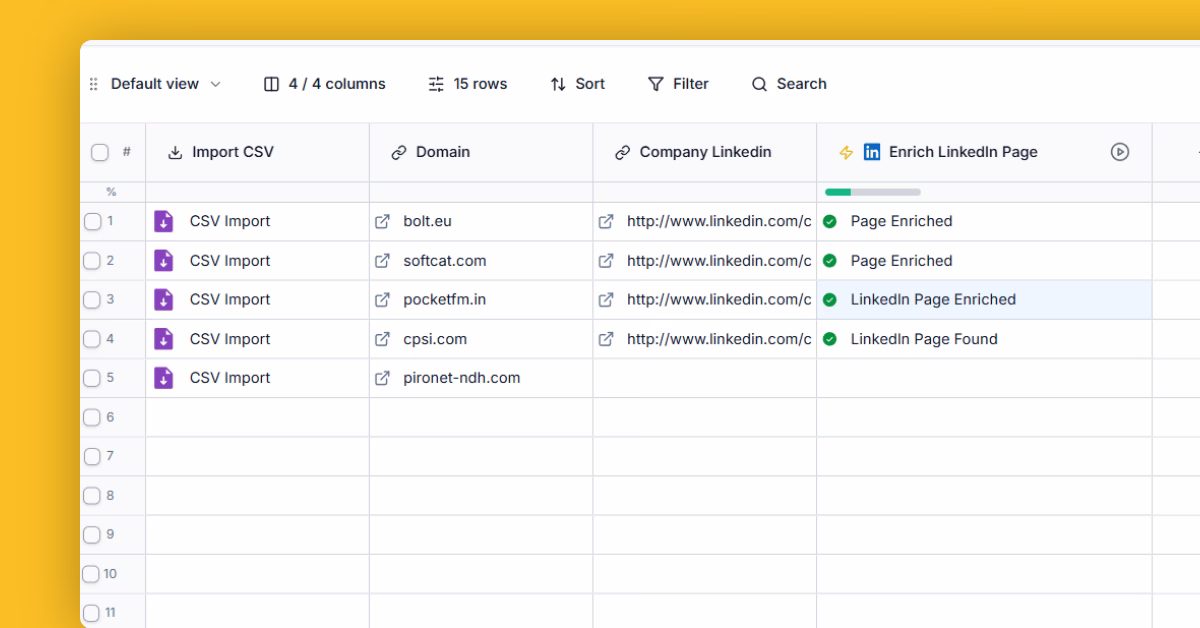1200x628 pixels.
Task: Click the softcat.com domain cell
Action: pyautogui.click(x=481, y=261)
